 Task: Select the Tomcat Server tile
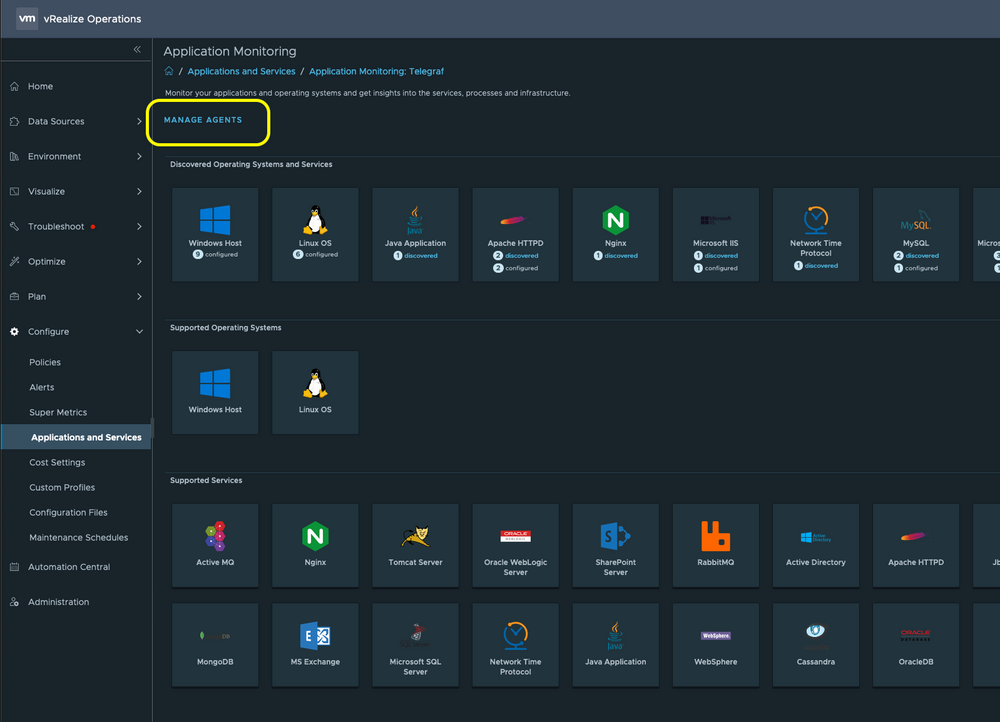[x=415, y=545]
